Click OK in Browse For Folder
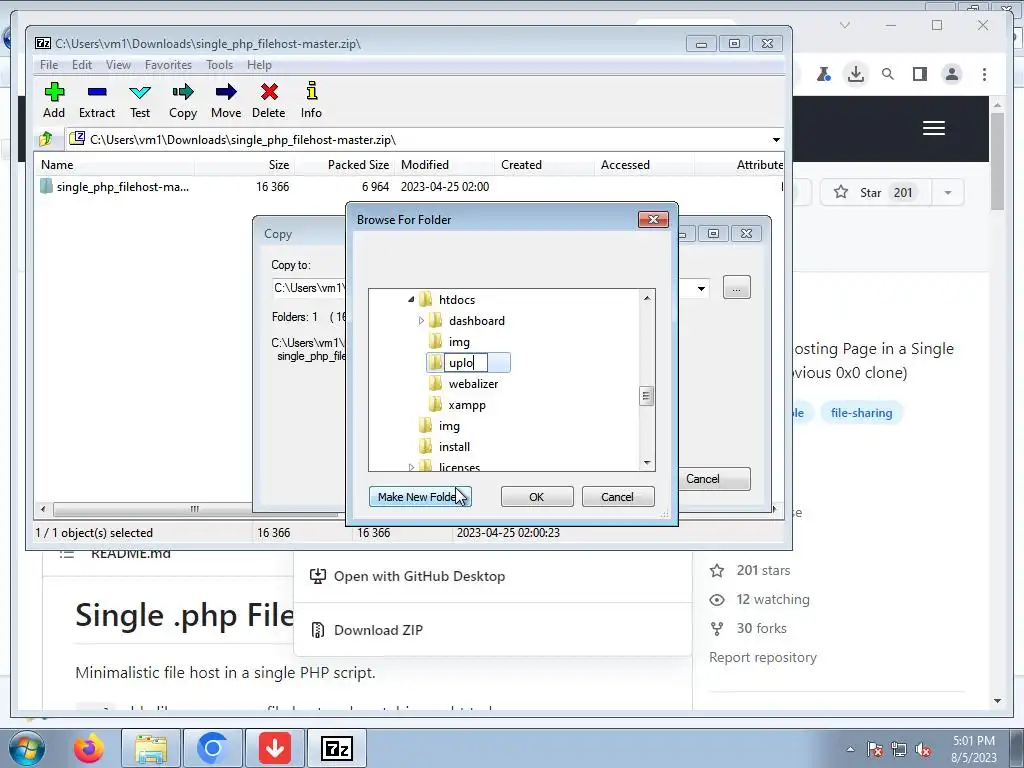This screenshot has width=1024, height=768. pyautogui.click(x=537, y=497)
